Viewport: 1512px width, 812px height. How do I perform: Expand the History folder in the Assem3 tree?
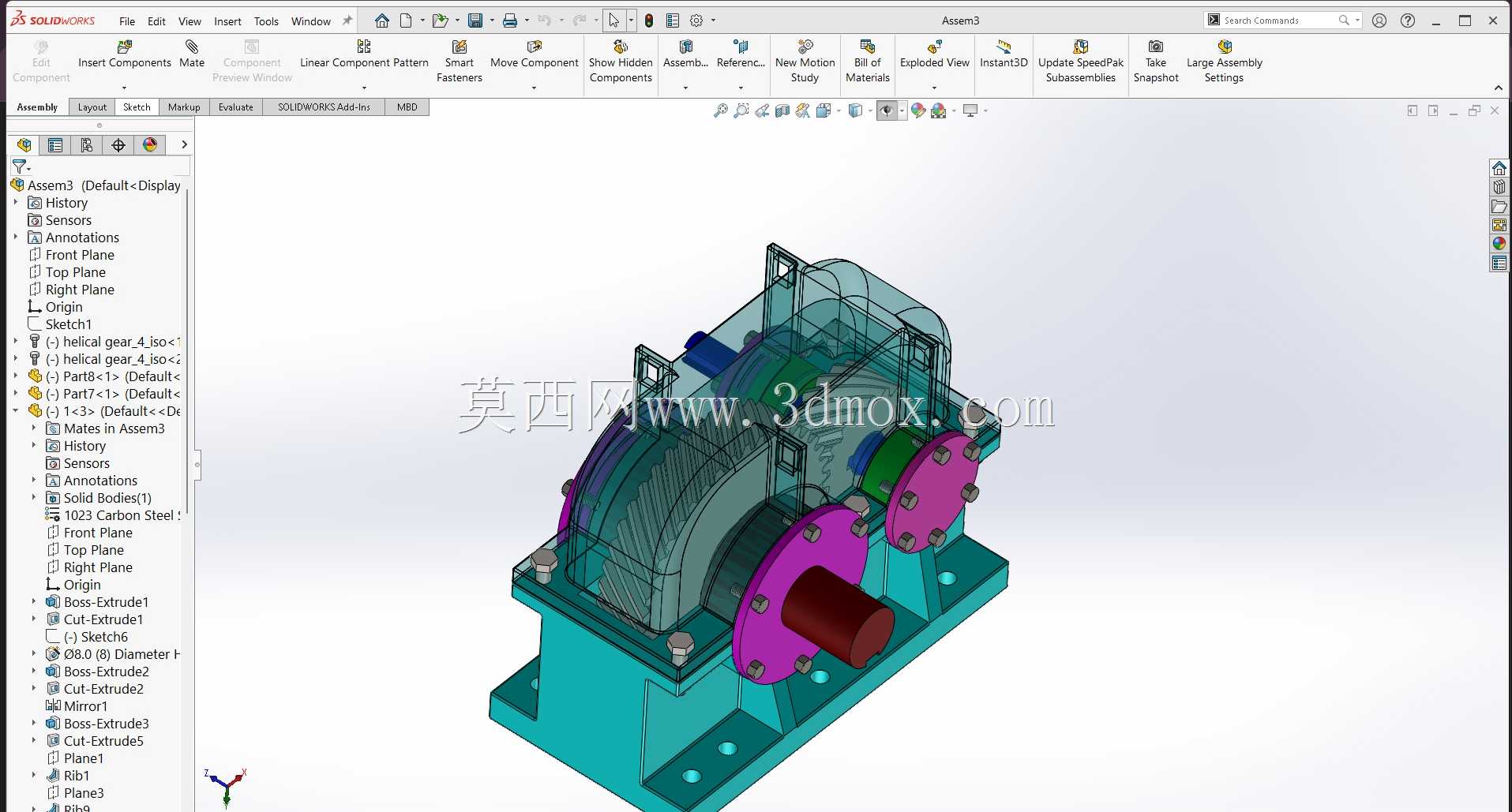[16, 203]
